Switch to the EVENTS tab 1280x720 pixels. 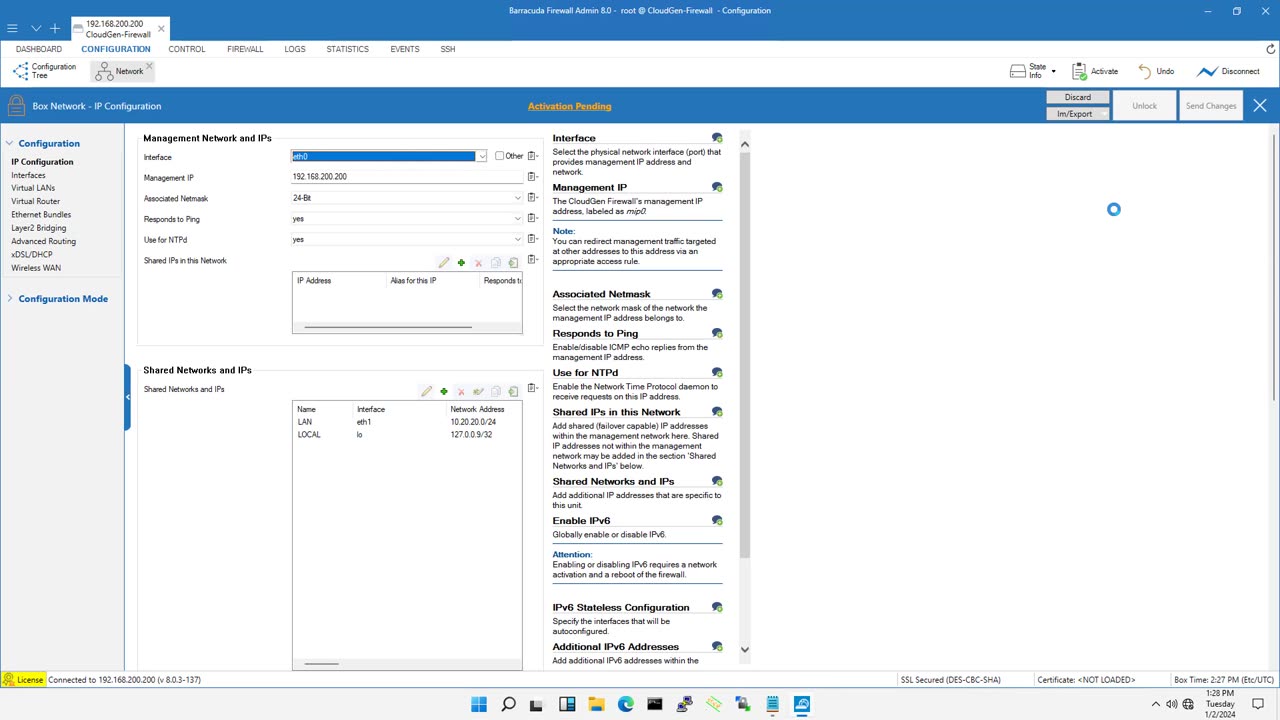coord(405,49)
